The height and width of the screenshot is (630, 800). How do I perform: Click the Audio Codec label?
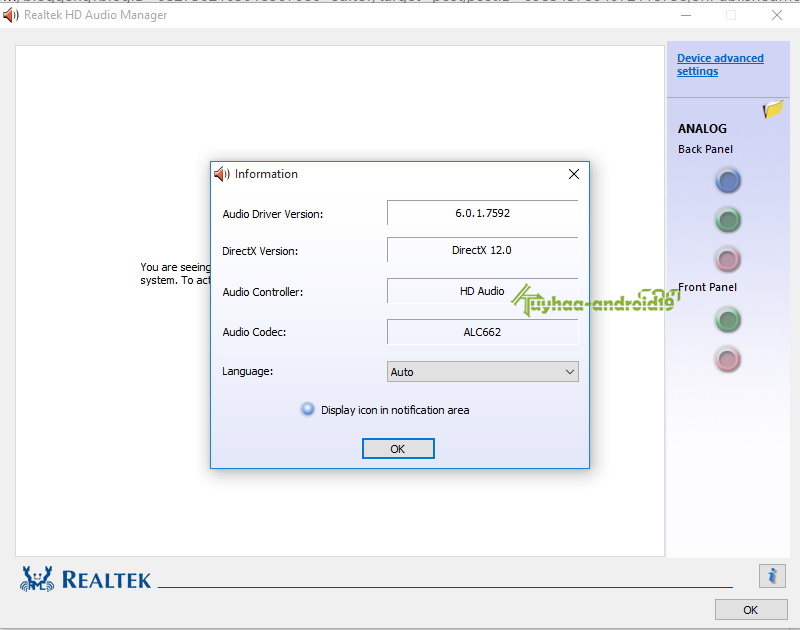(x=254, y=332)
